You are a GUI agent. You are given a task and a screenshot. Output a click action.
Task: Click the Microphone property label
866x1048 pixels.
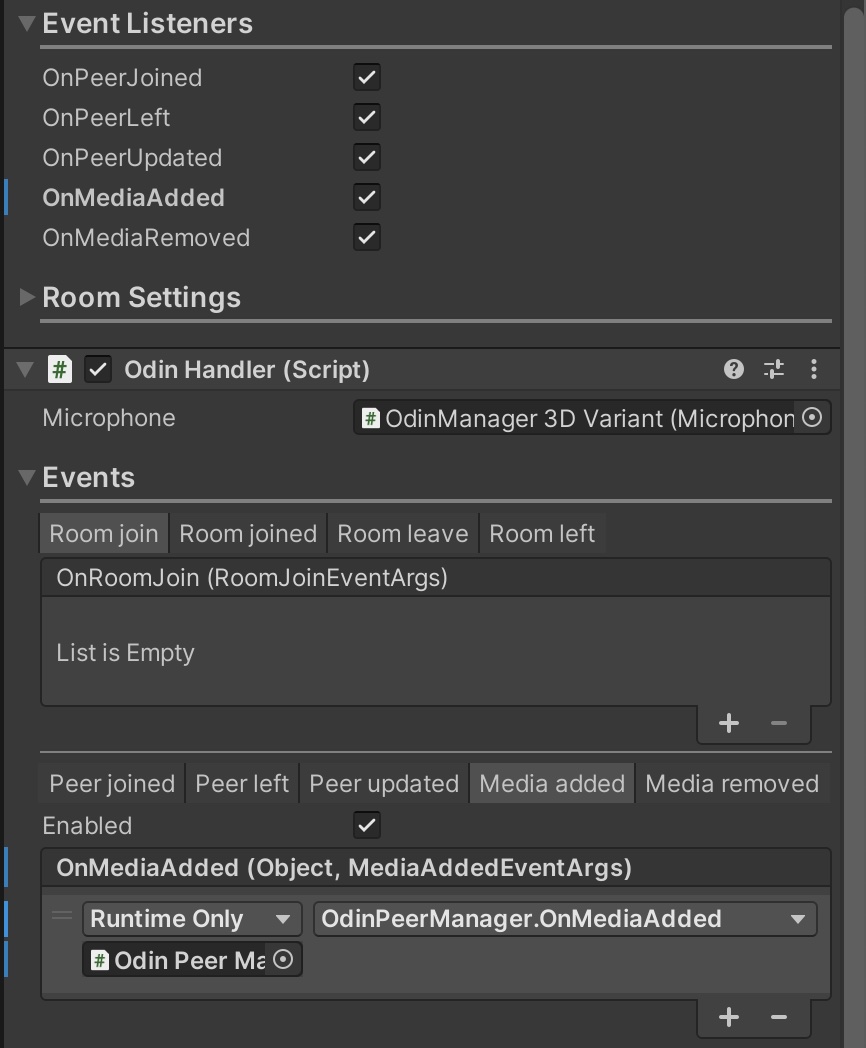pyautogui.click(x=109, y=418)
